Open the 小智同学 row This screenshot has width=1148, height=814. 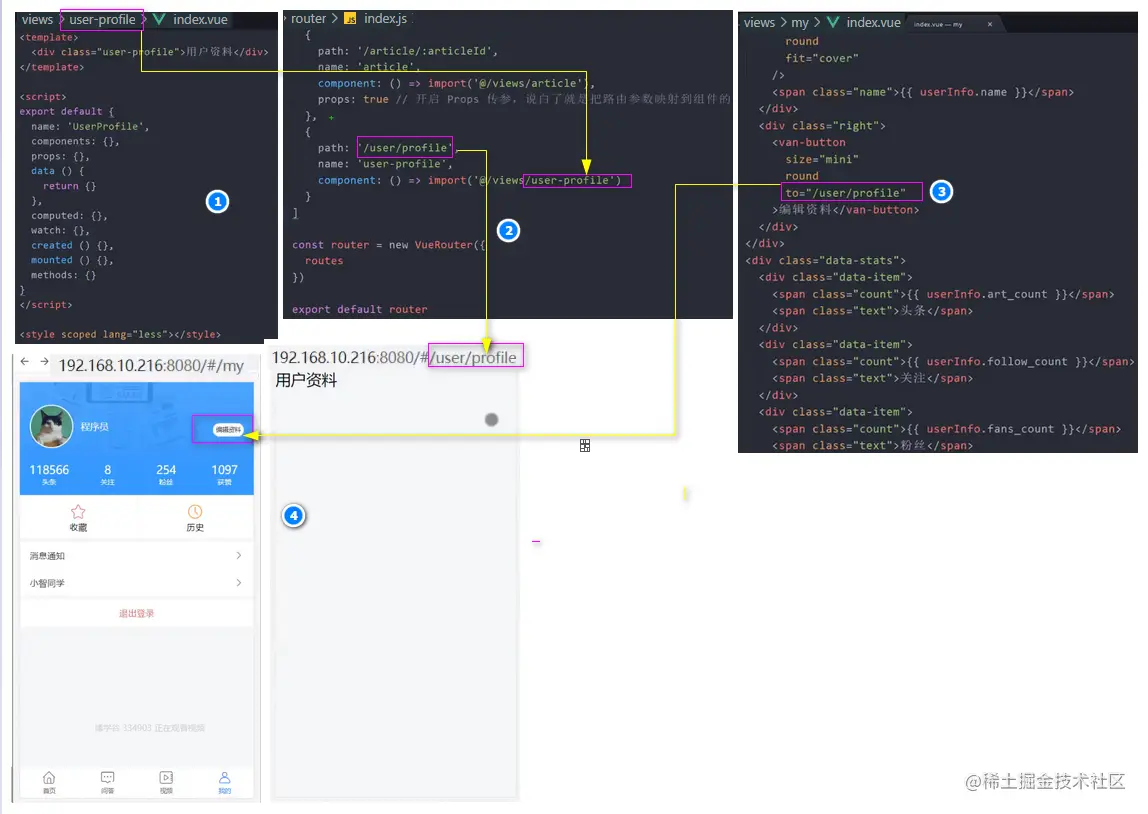pyautogui.click(x=136, y=583)
